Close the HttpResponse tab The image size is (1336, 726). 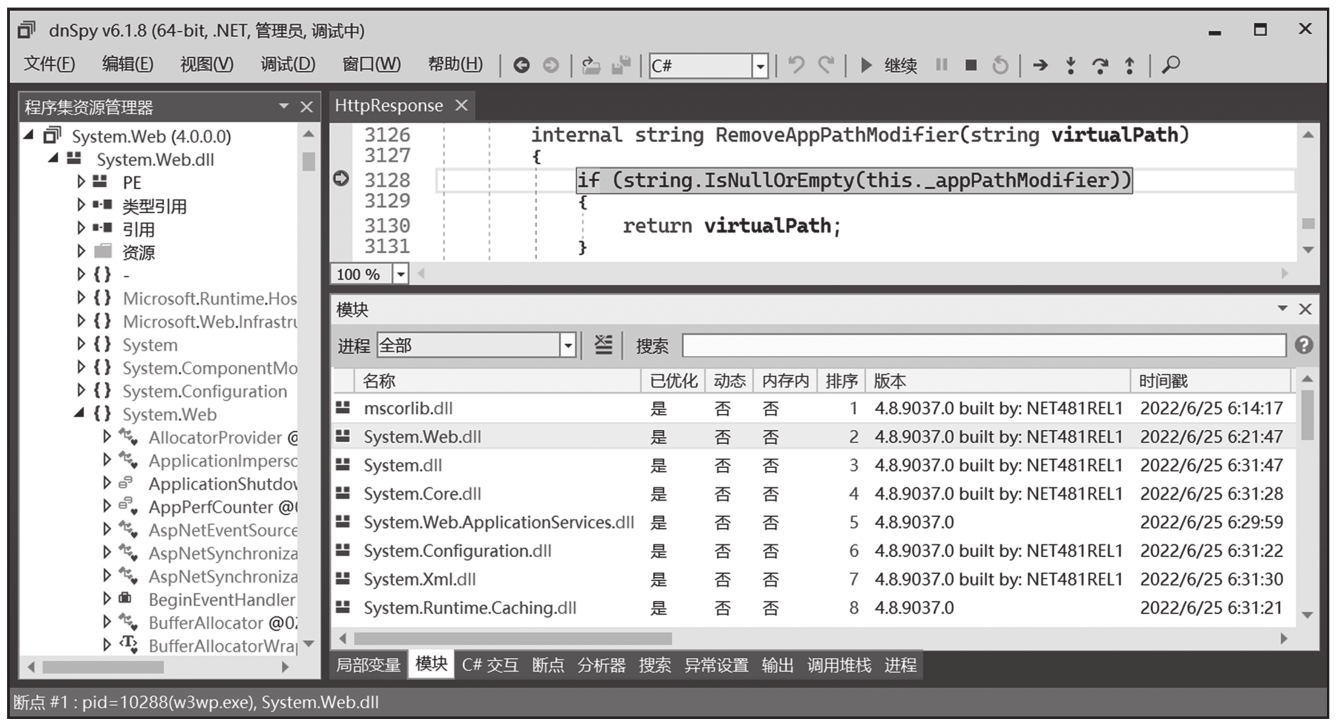(x=461, y=105)
